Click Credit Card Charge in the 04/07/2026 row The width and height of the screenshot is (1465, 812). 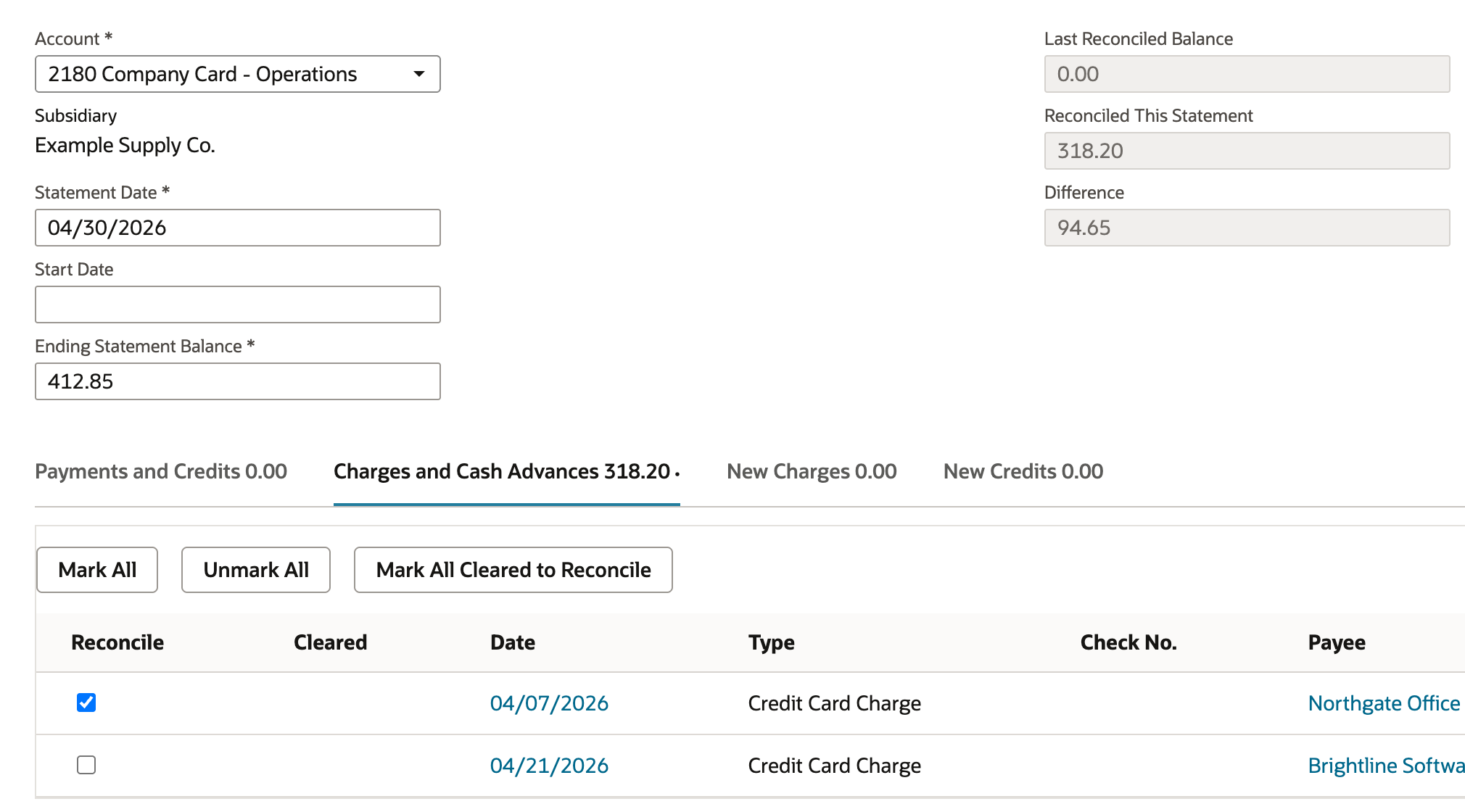835,703
